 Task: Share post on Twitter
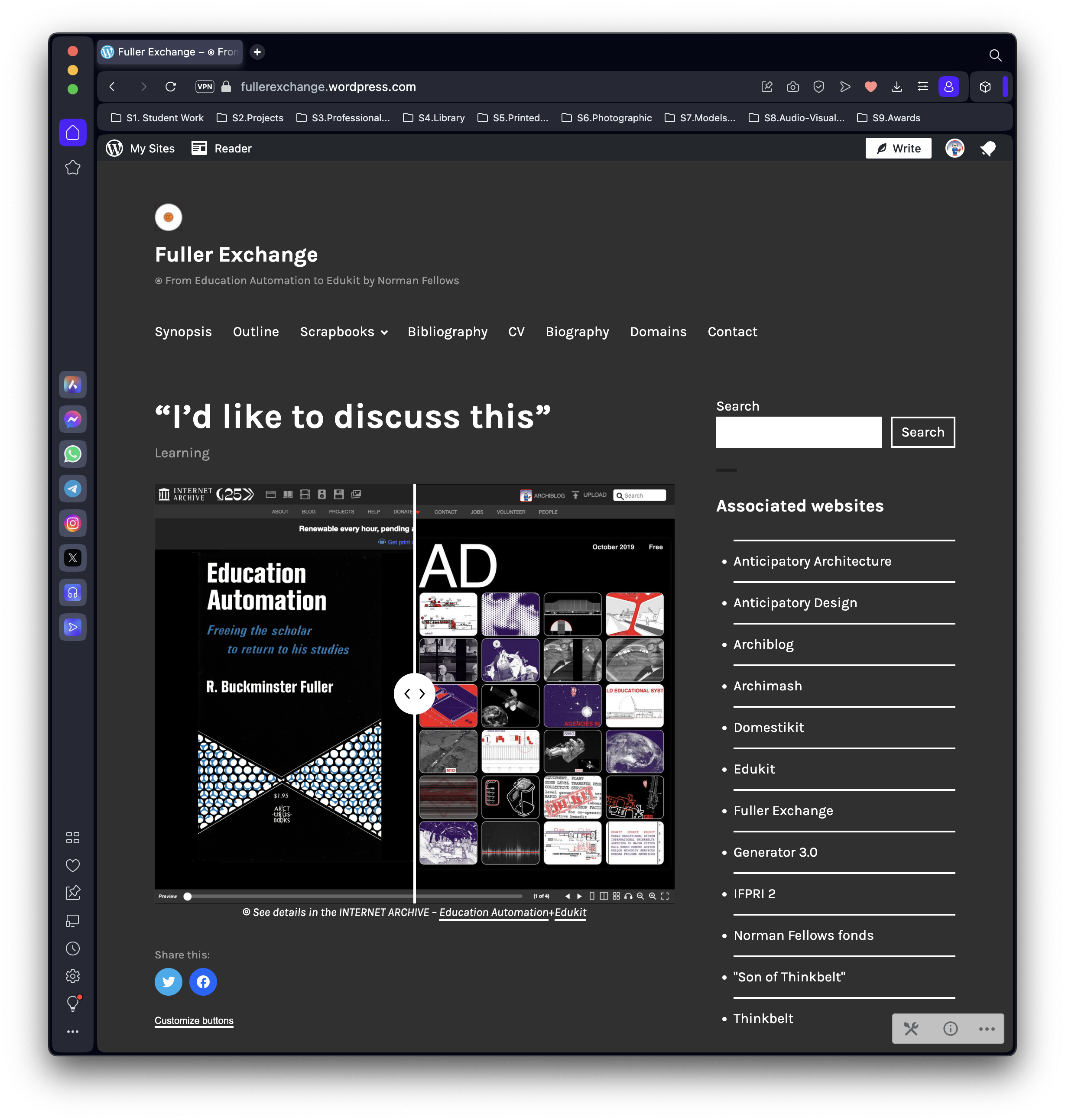coord(169,982)
